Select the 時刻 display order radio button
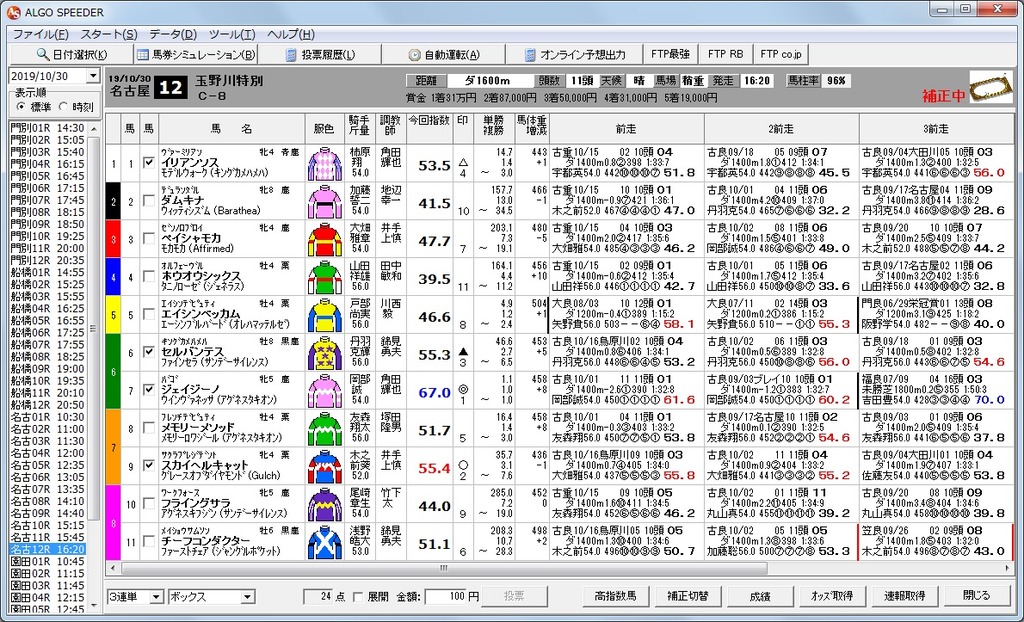 [63, 106]
